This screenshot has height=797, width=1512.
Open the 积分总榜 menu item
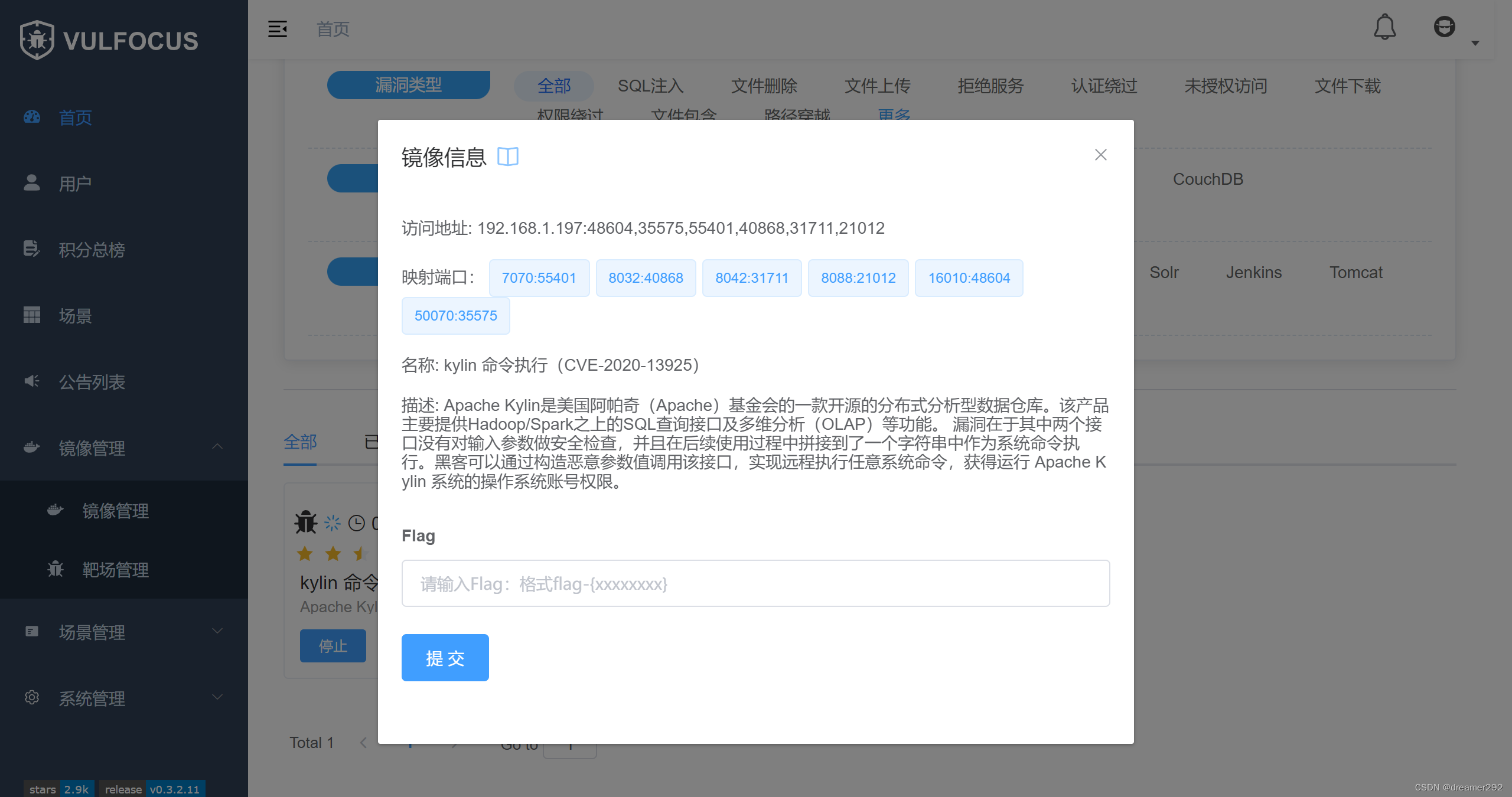point(92,250)
